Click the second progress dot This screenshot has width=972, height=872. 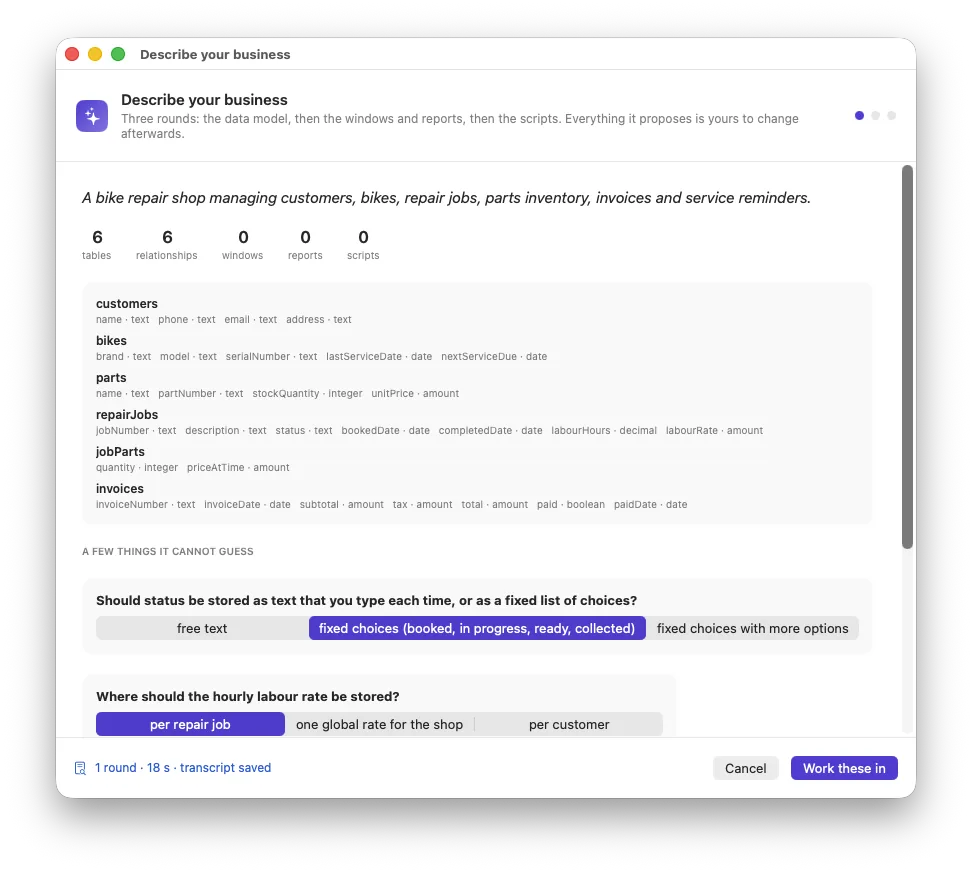(875, 115)
